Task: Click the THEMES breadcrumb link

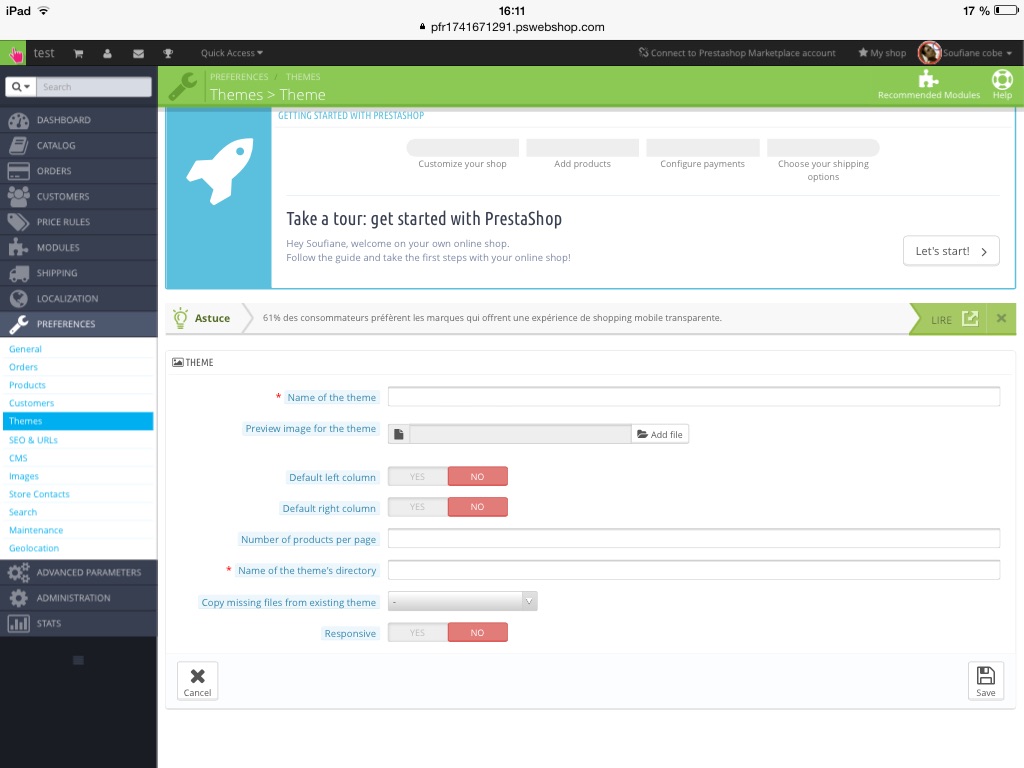Action: click(303, 77)
